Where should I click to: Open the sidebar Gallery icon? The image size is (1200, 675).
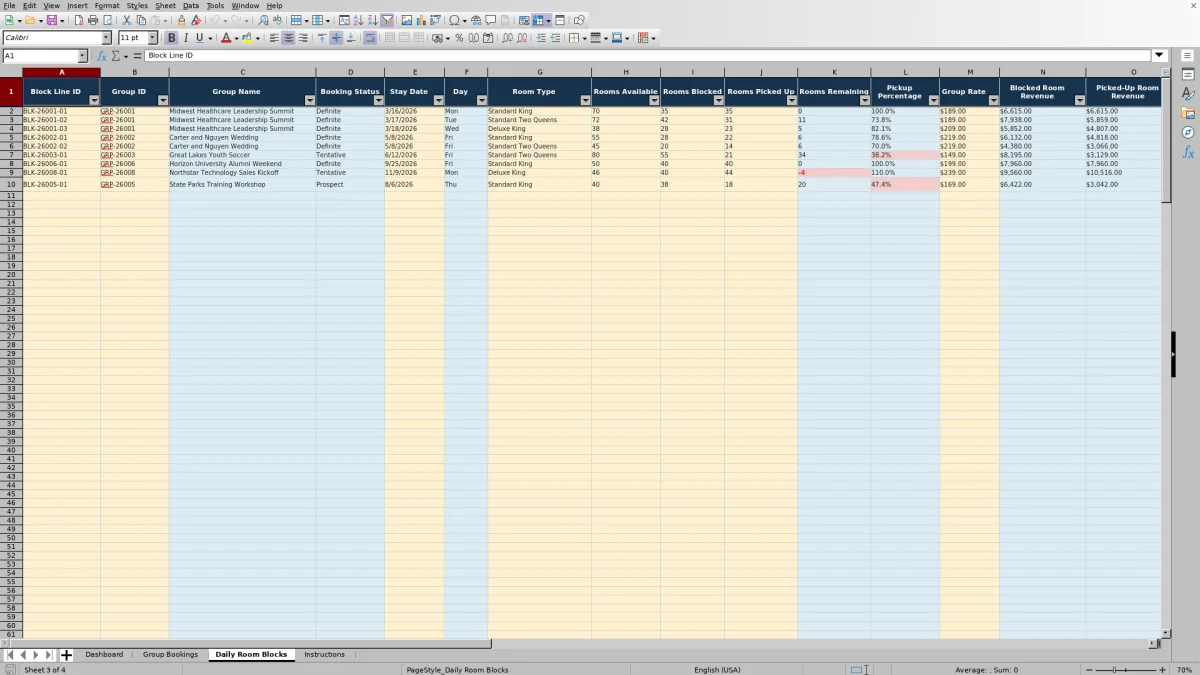(1188, 113)
